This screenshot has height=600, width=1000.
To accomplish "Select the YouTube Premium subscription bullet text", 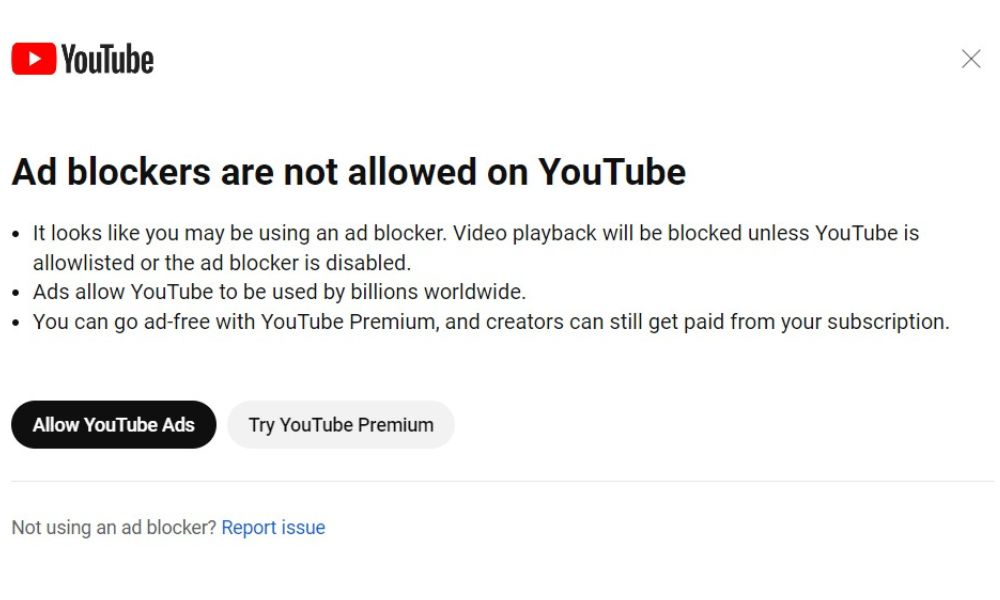I will point(490,321).
